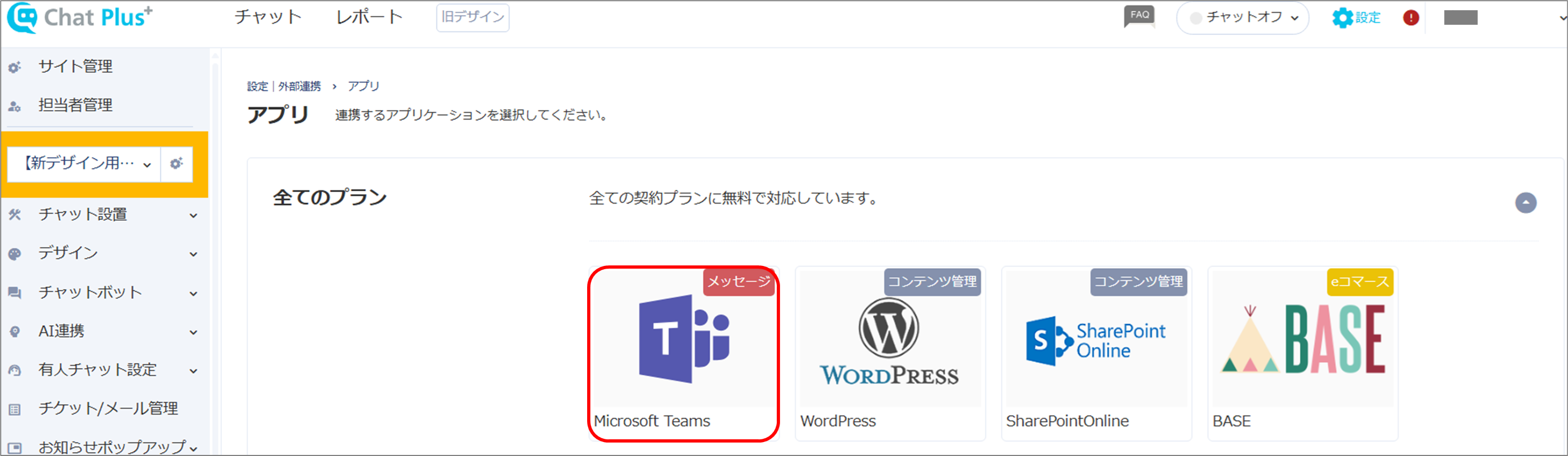Open サイト管理 in the sidebar
This screenshot has width=1568, height=456.
tap(75, 66)
